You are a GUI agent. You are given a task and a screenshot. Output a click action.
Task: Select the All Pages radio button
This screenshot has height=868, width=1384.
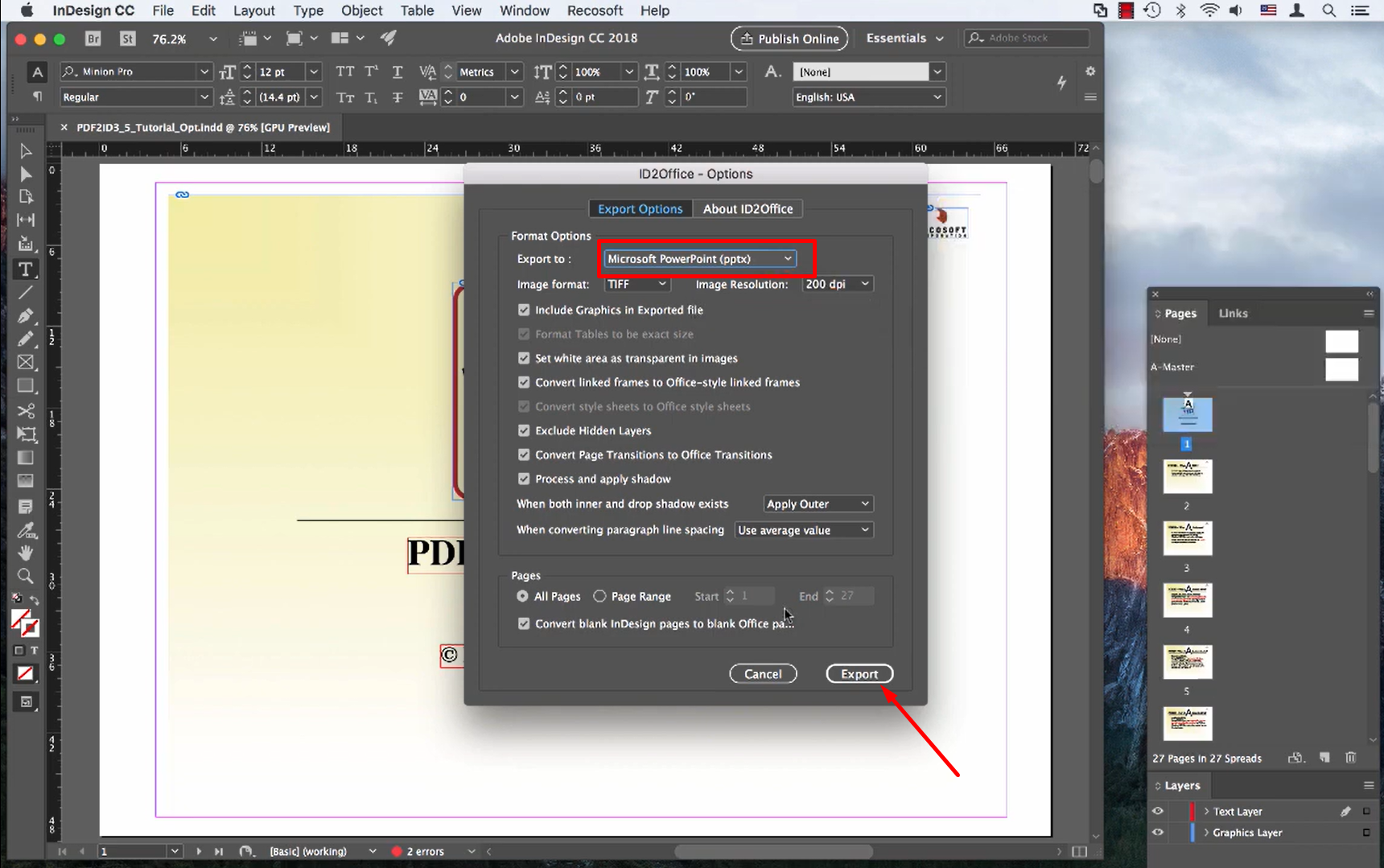[522, 596]
